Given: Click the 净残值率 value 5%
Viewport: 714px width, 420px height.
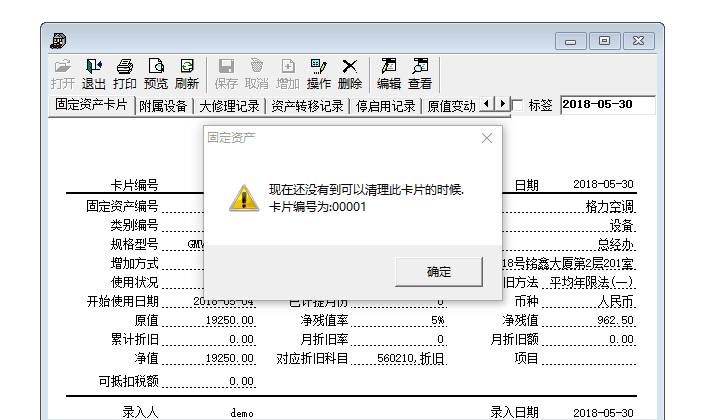Looking at the screenshot, I should (438, 321).
